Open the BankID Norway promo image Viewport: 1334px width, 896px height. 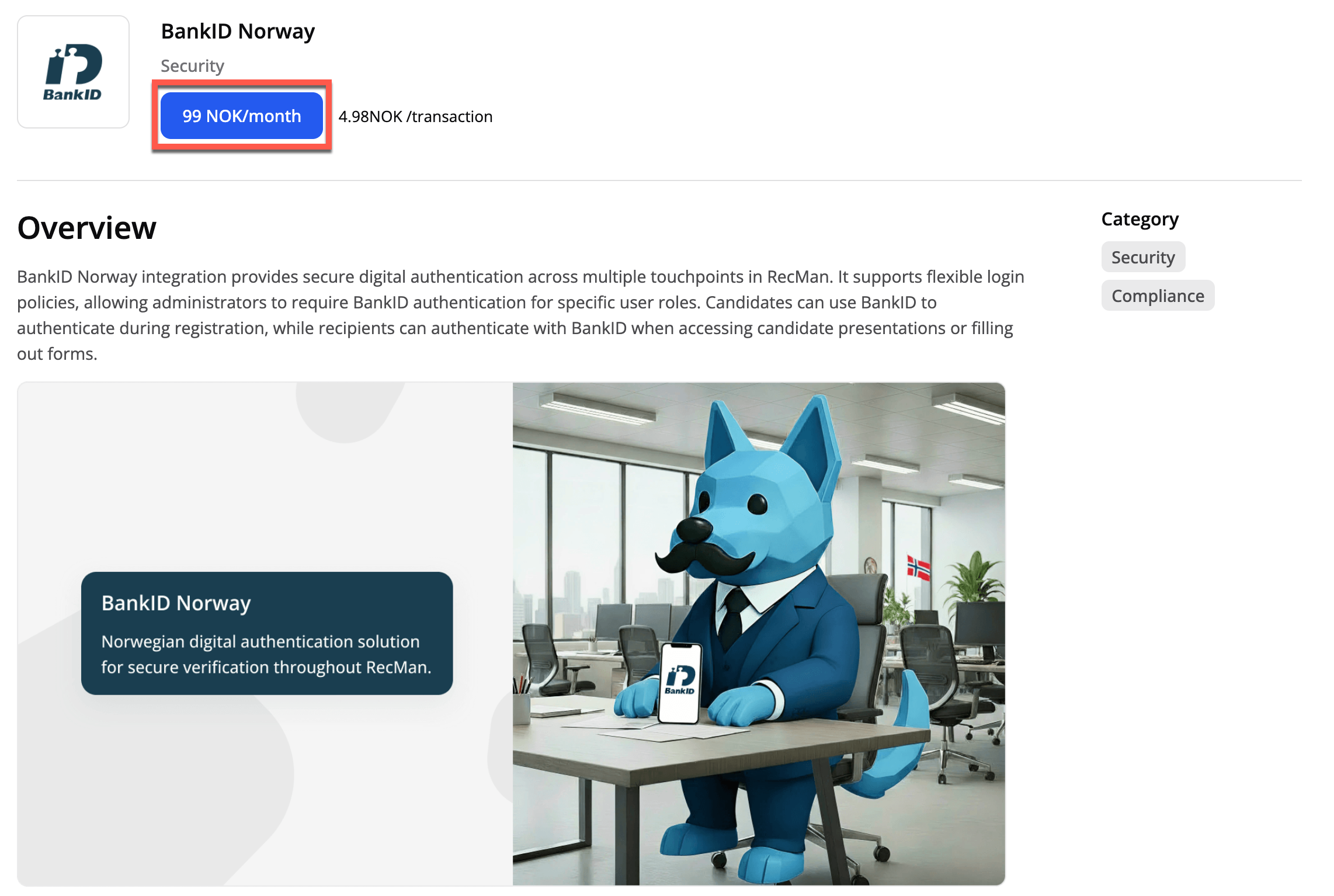(x=511, y=634)
